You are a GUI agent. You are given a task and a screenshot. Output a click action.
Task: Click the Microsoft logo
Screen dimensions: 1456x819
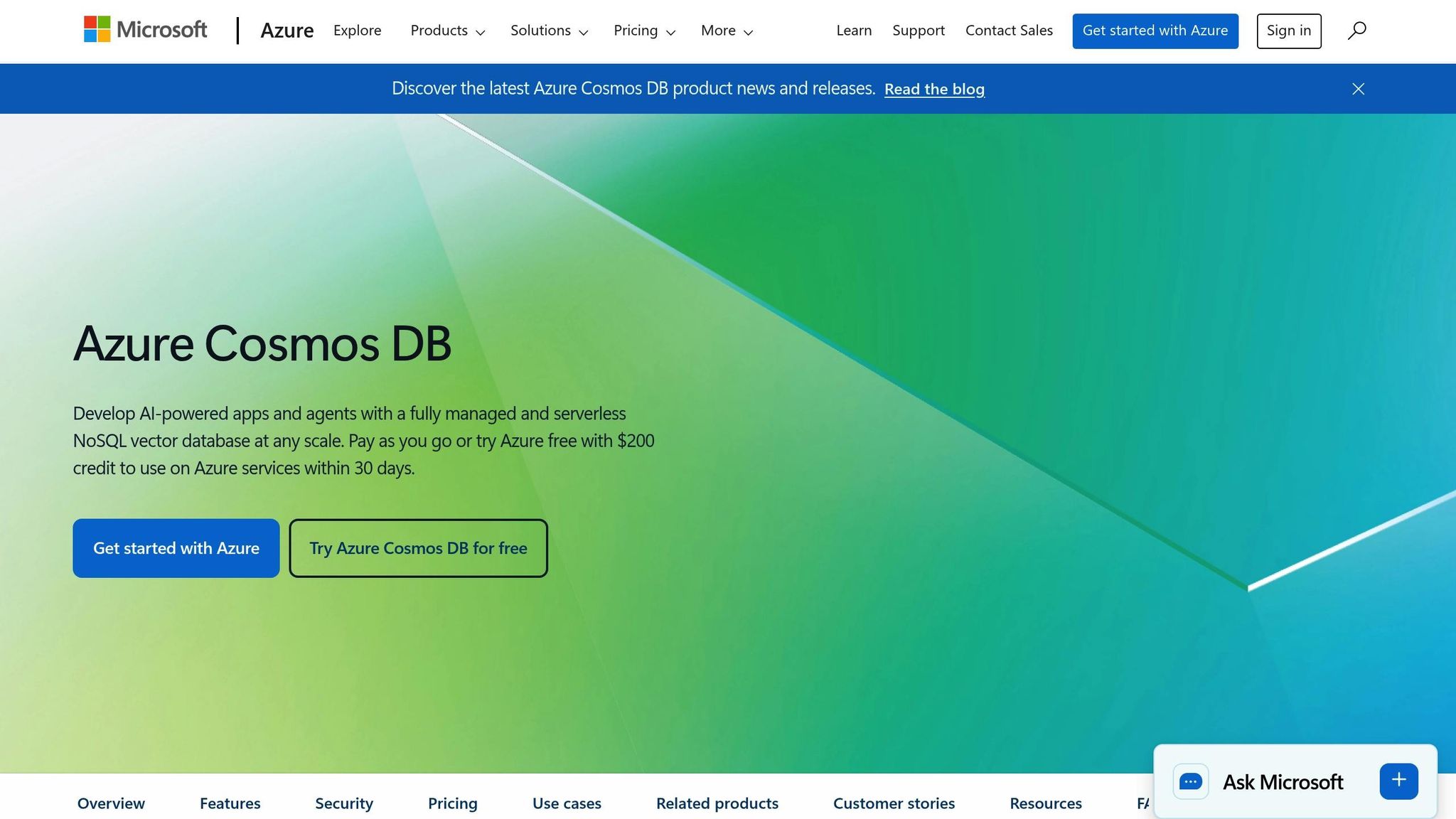coord(145,30)
